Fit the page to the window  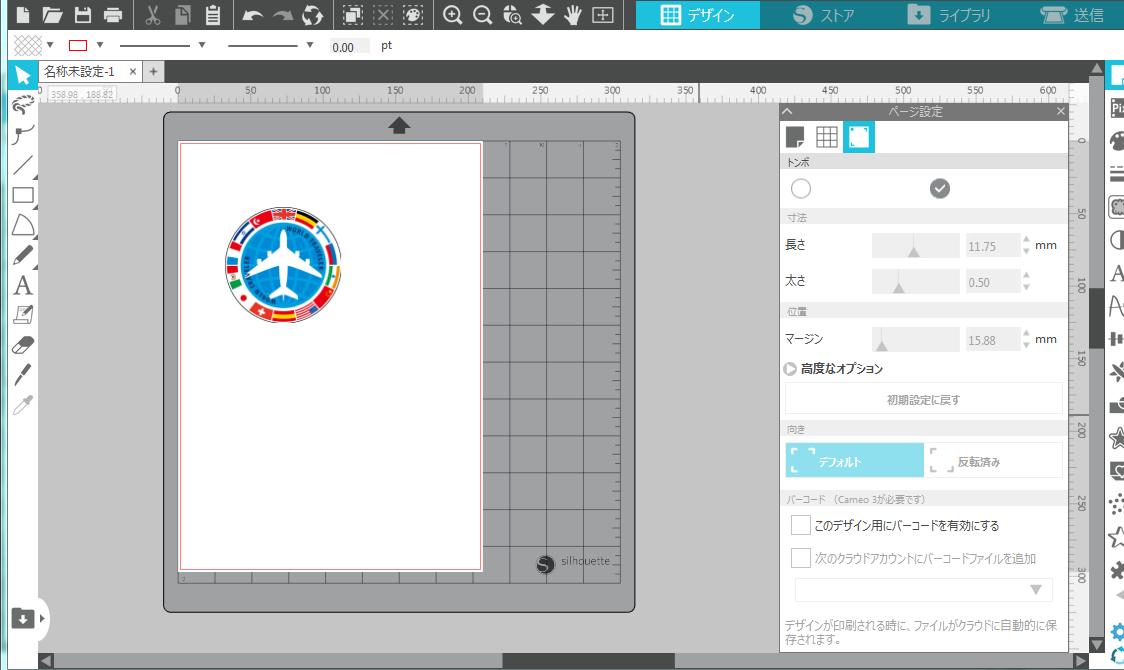click(x=603, y=14)
